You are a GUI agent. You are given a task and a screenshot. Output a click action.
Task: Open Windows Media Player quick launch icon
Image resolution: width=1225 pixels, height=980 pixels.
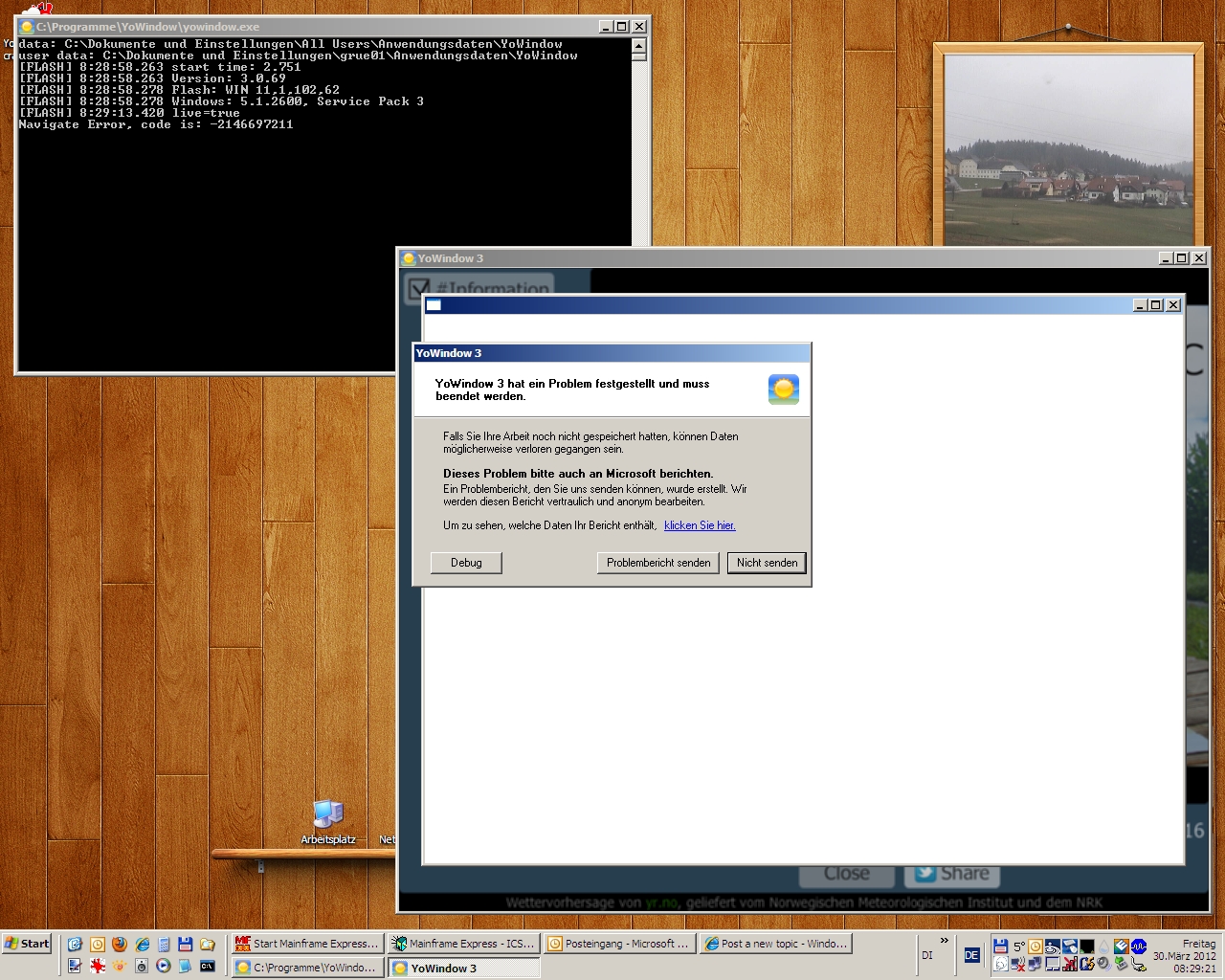tap(164, 966)
